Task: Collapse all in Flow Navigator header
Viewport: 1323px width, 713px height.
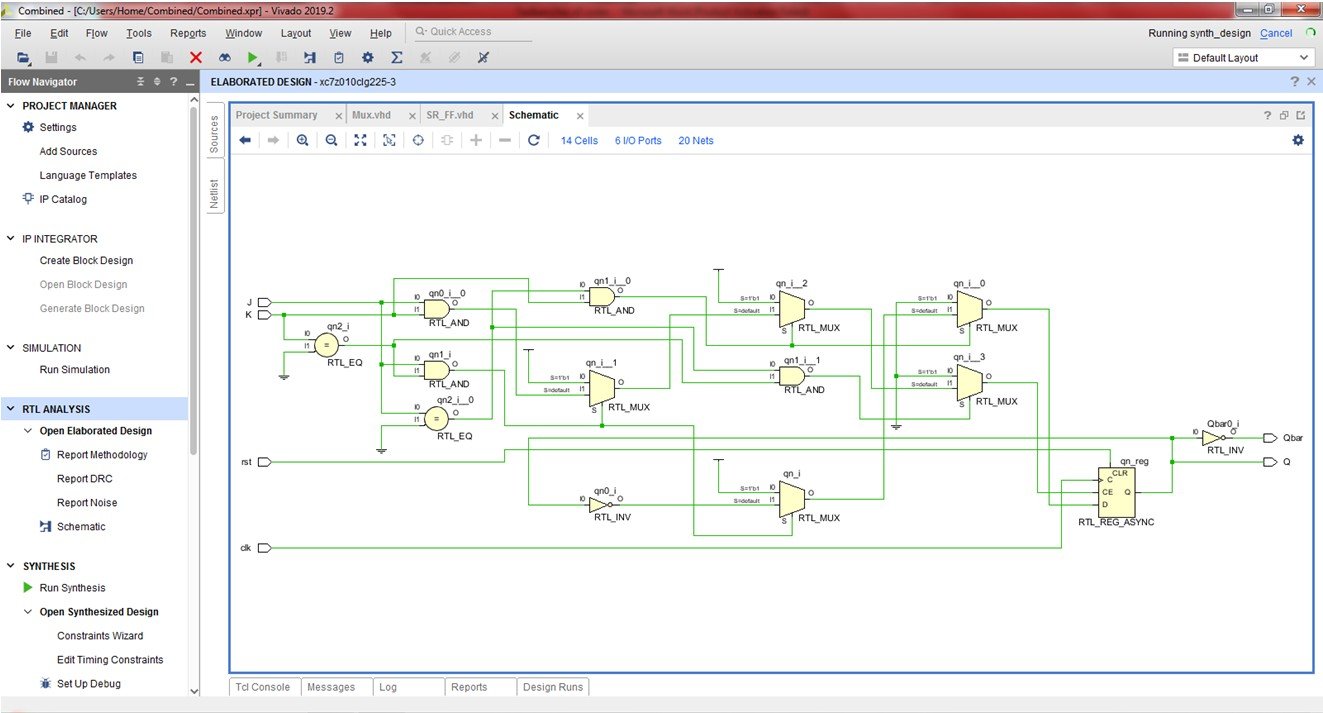Action: (141, 82)
